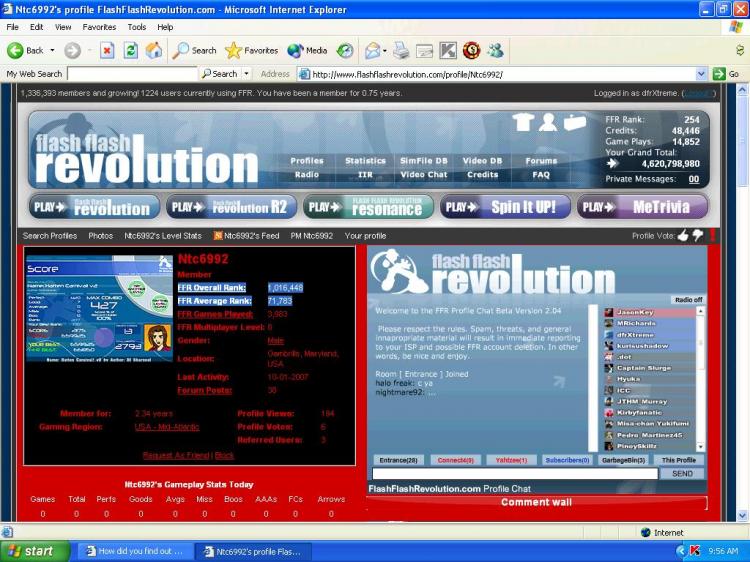Go to the Home page via the house icon
Image resolution: width=750 pixels, height=562 pixels.
[154, 50]
